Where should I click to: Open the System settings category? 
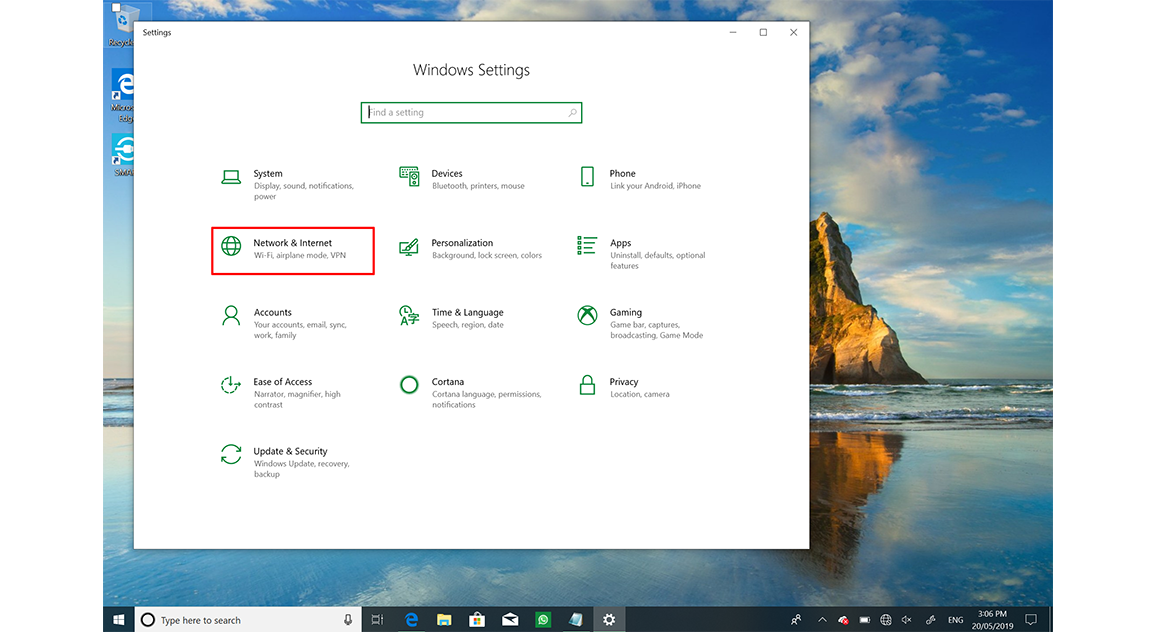click(291, 184)
